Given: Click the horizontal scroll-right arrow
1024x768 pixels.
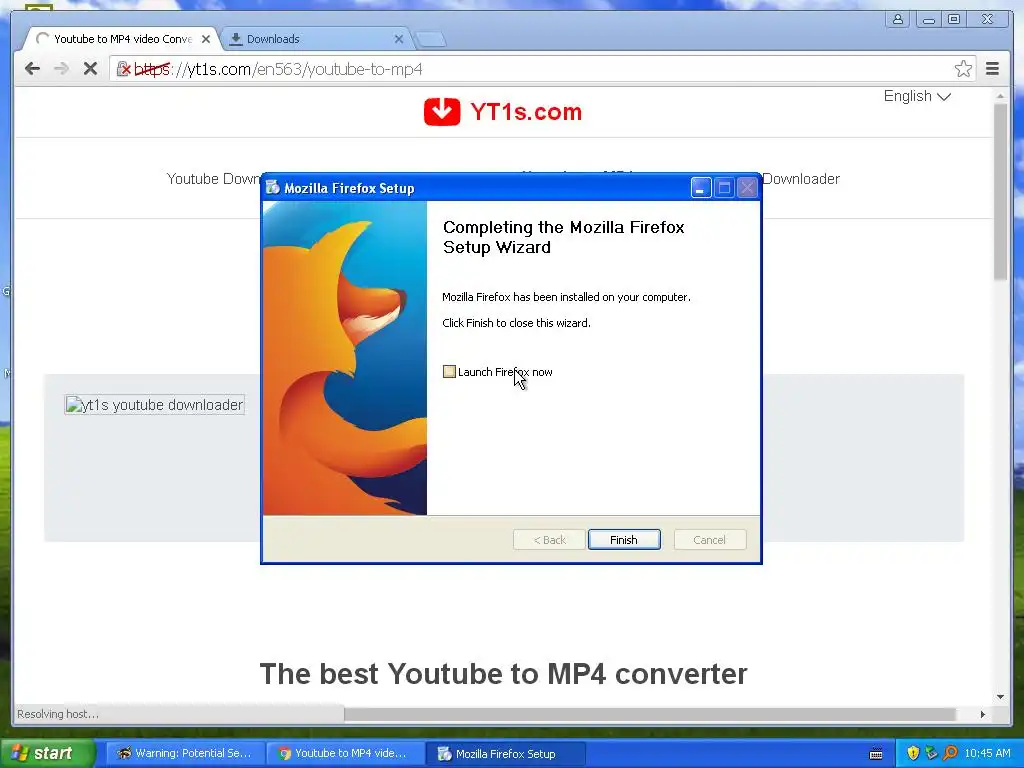Looking at the screenshot, I should (982, 714).
